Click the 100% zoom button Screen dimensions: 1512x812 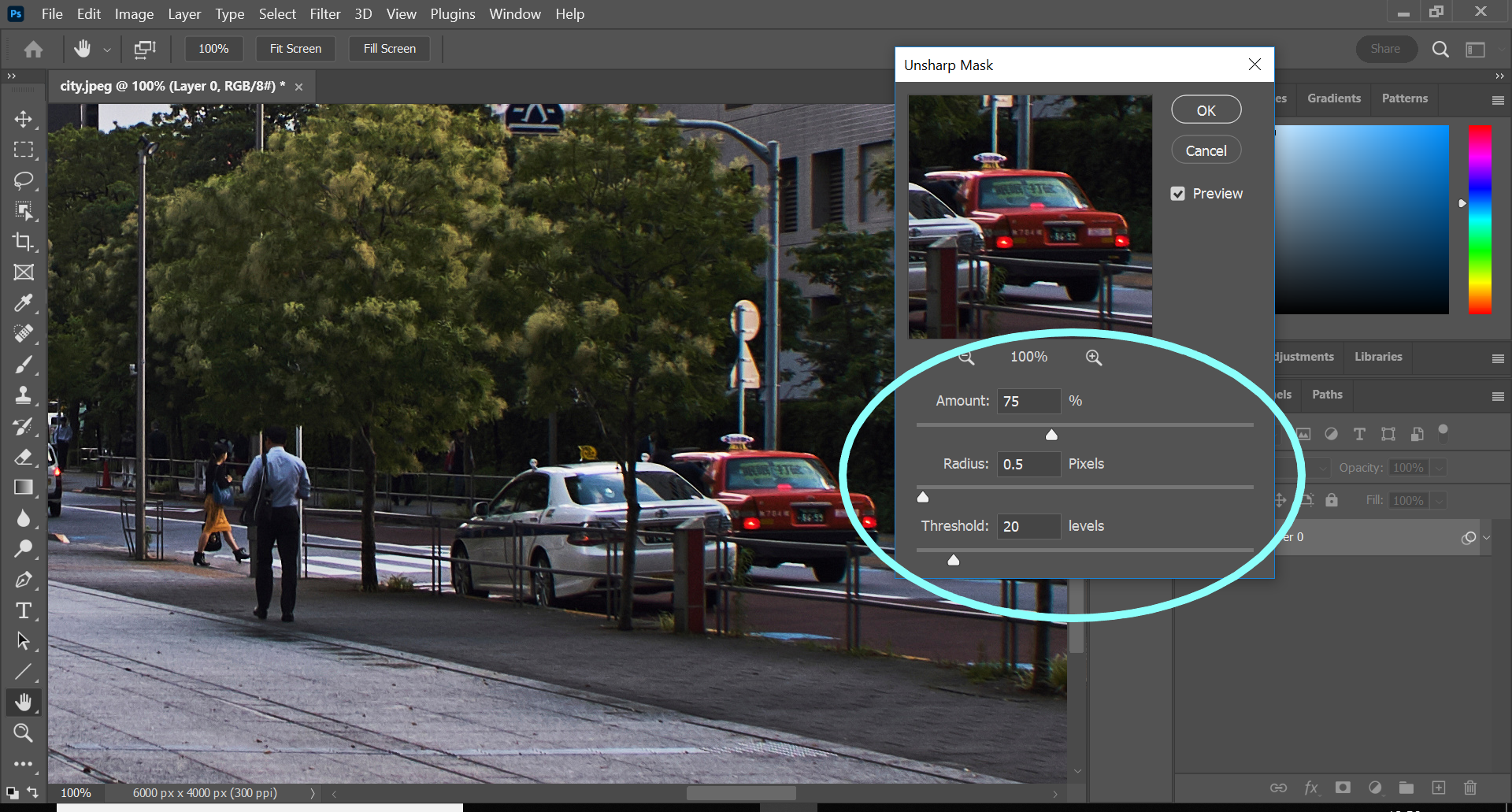(x=213, y=49)
